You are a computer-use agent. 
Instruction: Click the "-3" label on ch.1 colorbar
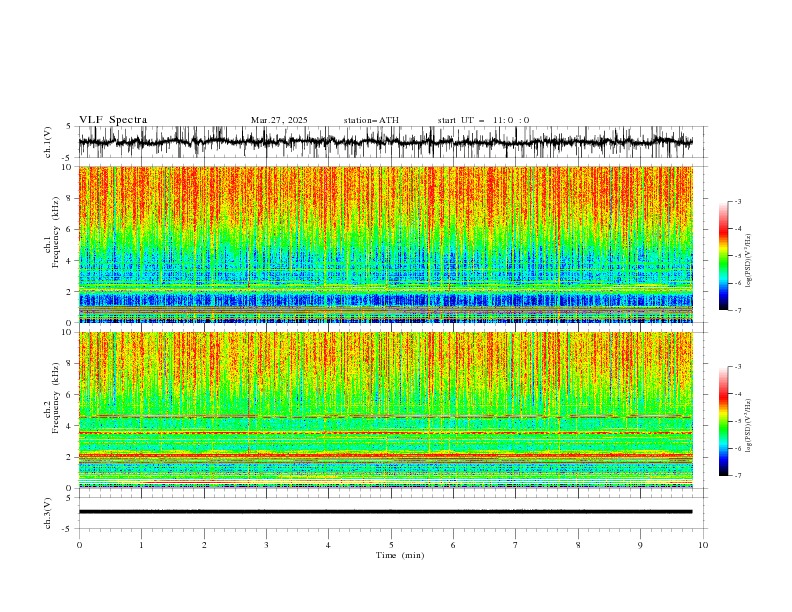pyautogui.click(x=738, y=201)
